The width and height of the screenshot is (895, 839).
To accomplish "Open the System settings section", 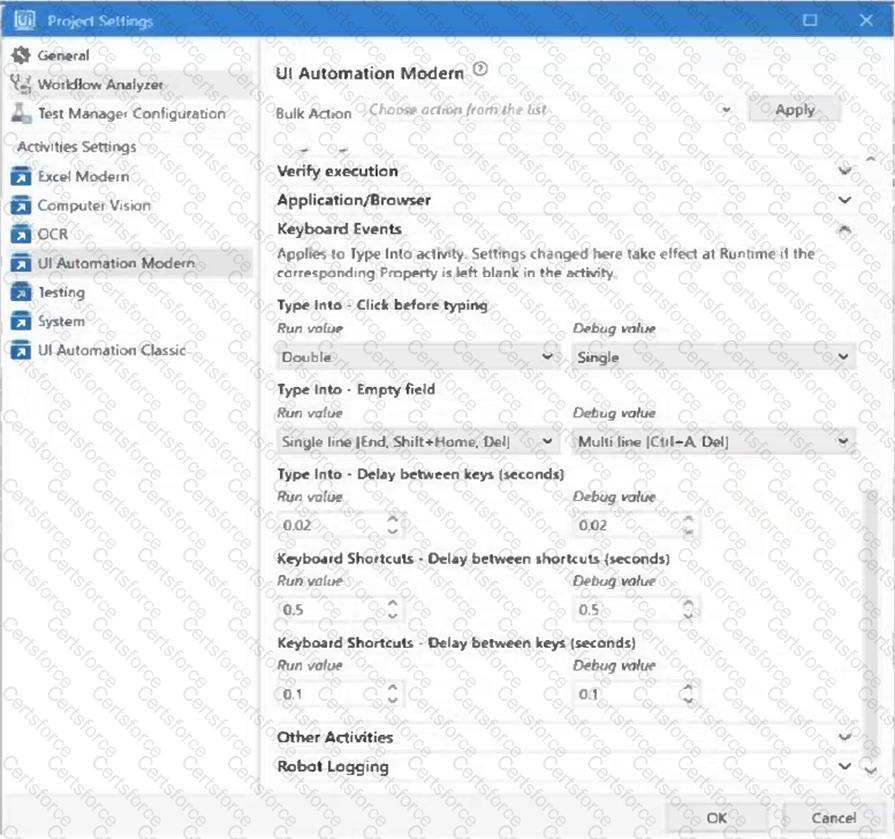I will click(x=22, y=320).
